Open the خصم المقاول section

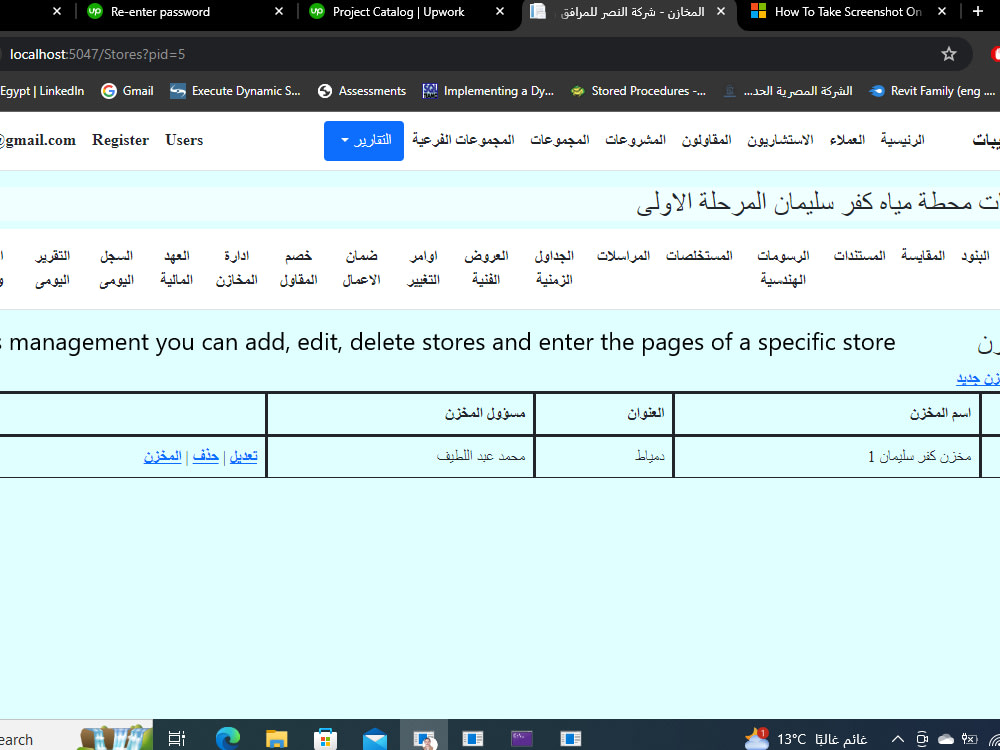coord(298,267)
